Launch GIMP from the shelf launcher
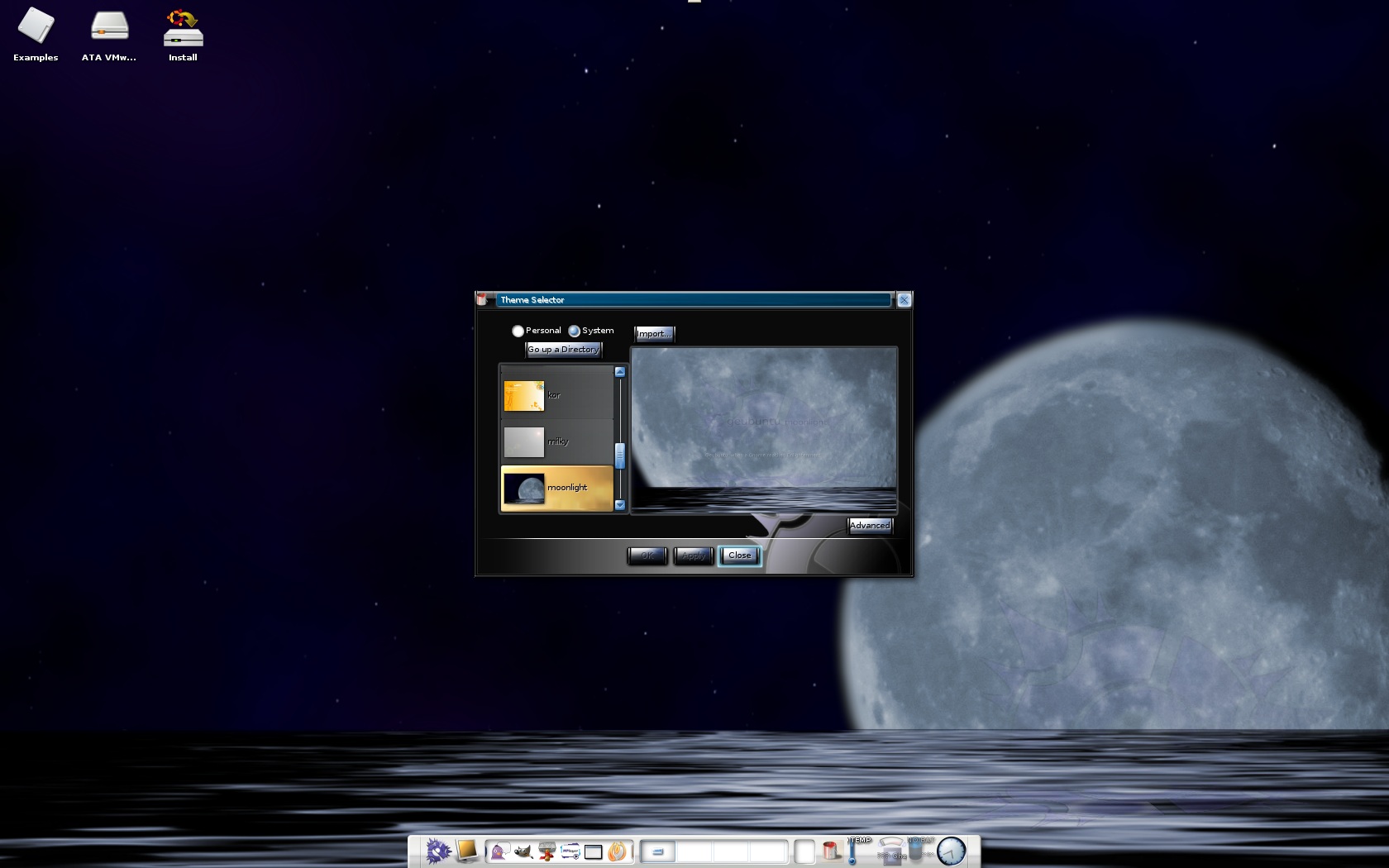 [523, 851]
